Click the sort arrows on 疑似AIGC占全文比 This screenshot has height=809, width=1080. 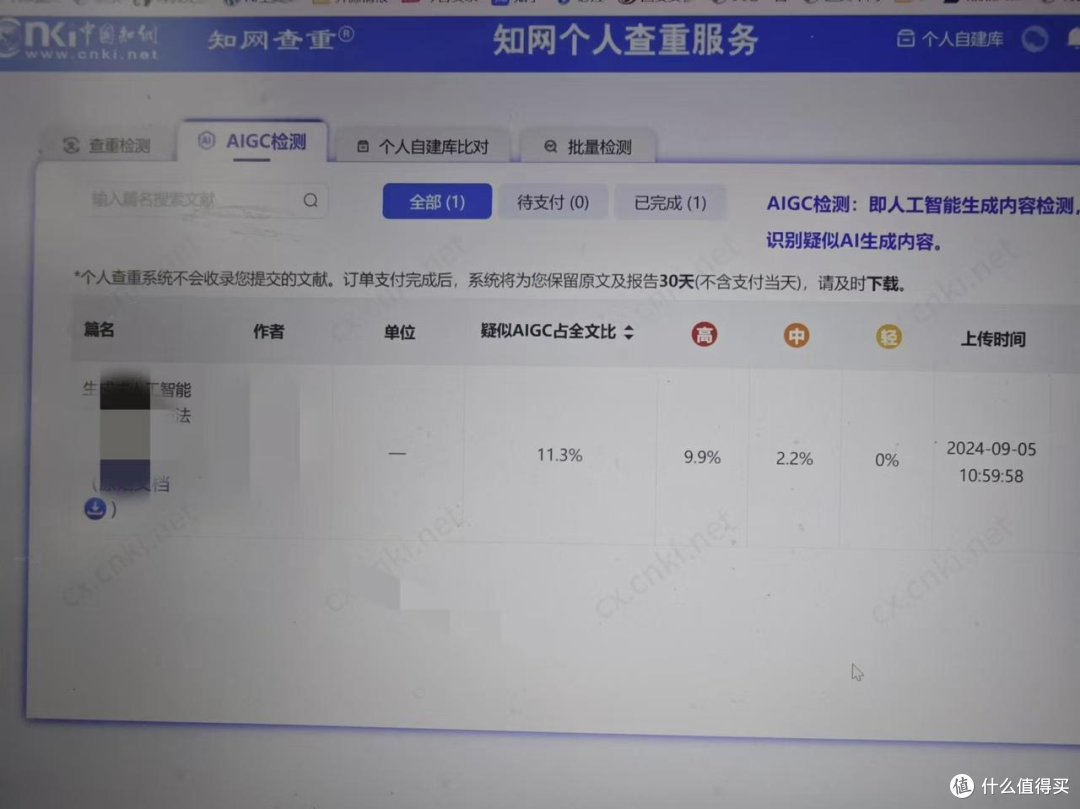click(628, 331)
